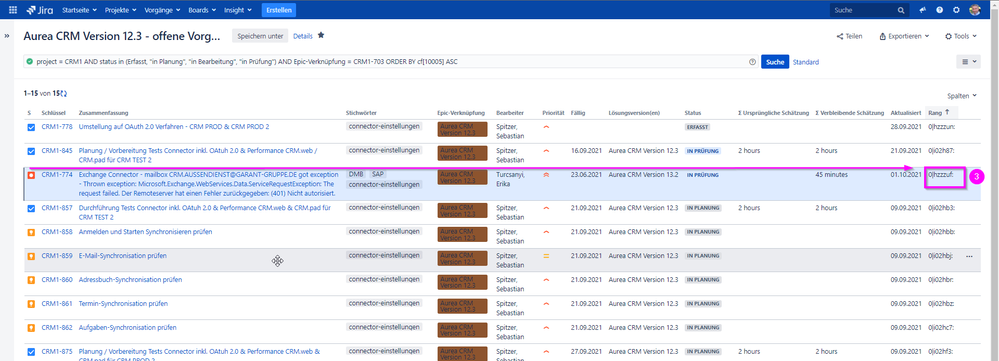This screenshot has height=361, width=999.
Task: Click orange sub-task icon of CRM1-862
Action: pyautogui.click(x=31, y=328)
